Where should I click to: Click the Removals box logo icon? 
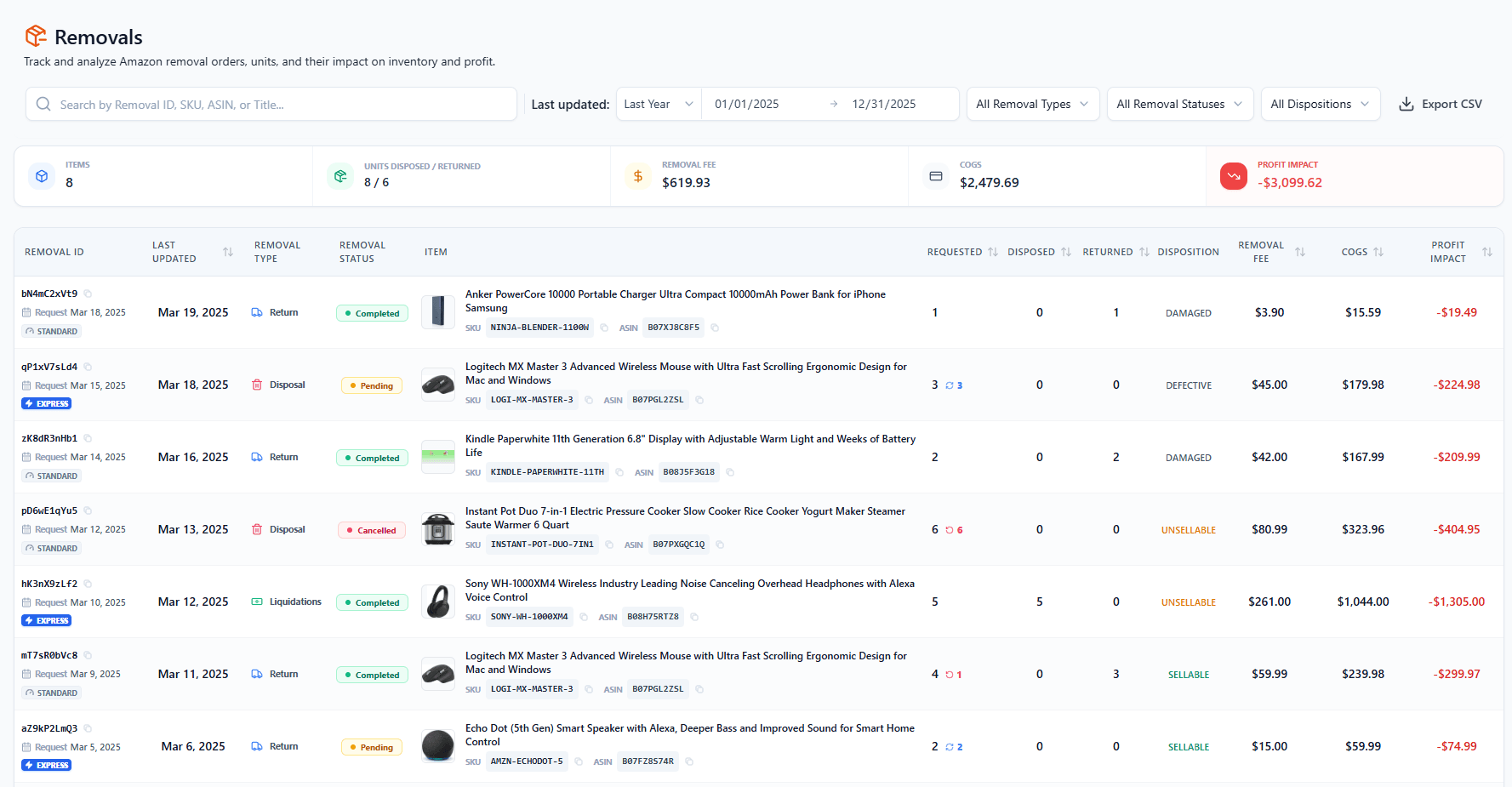36,37
